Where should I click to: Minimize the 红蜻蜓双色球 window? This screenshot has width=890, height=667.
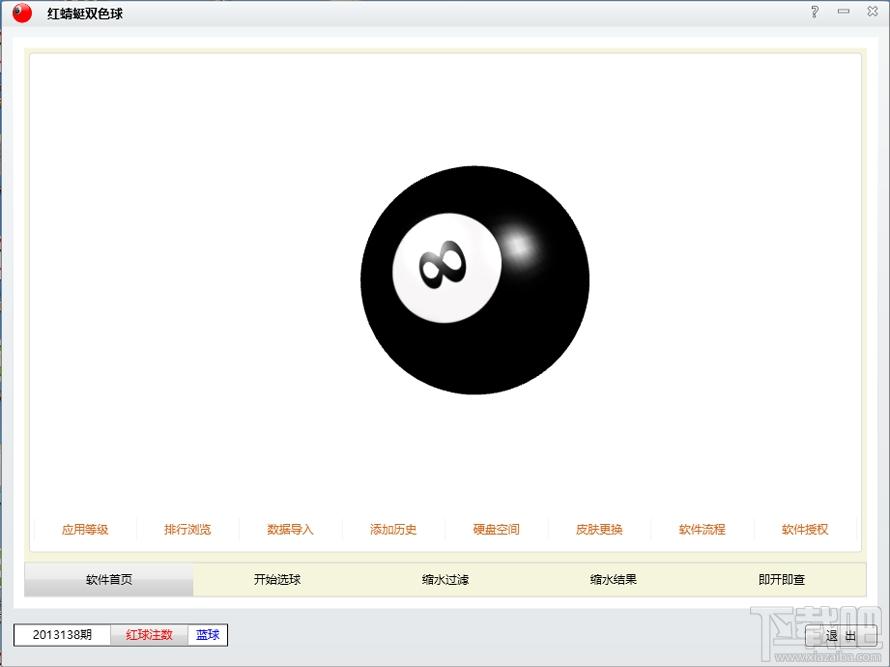point(843,11)
